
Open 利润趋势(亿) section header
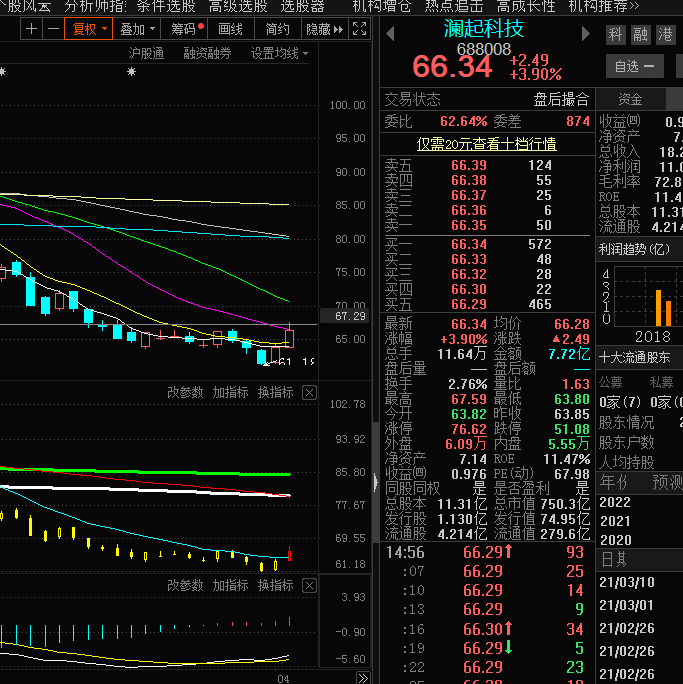point(634,249)
